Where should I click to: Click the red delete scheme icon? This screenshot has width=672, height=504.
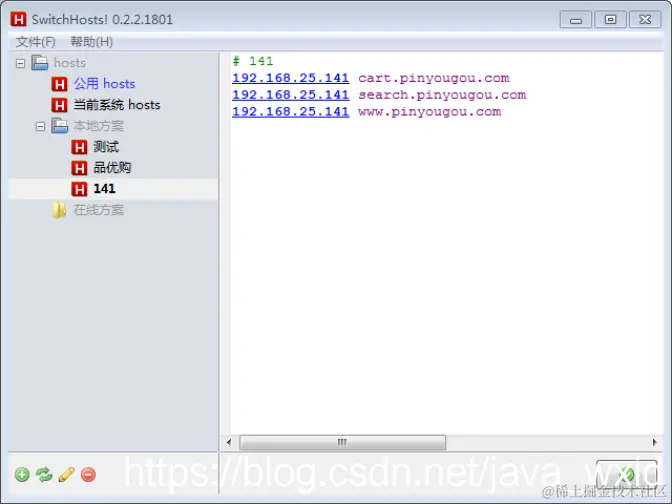click(x=88, y=475)
